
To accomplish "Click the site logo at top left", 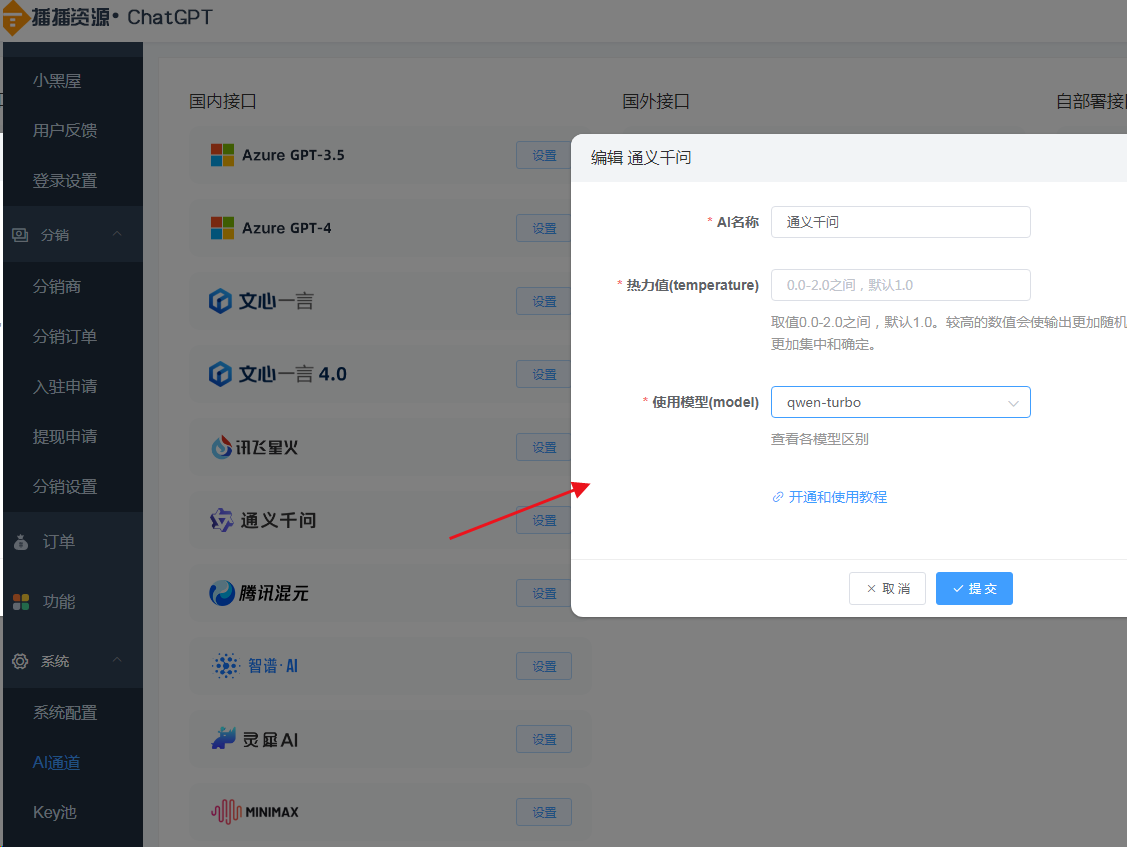I will click(15, 18).
